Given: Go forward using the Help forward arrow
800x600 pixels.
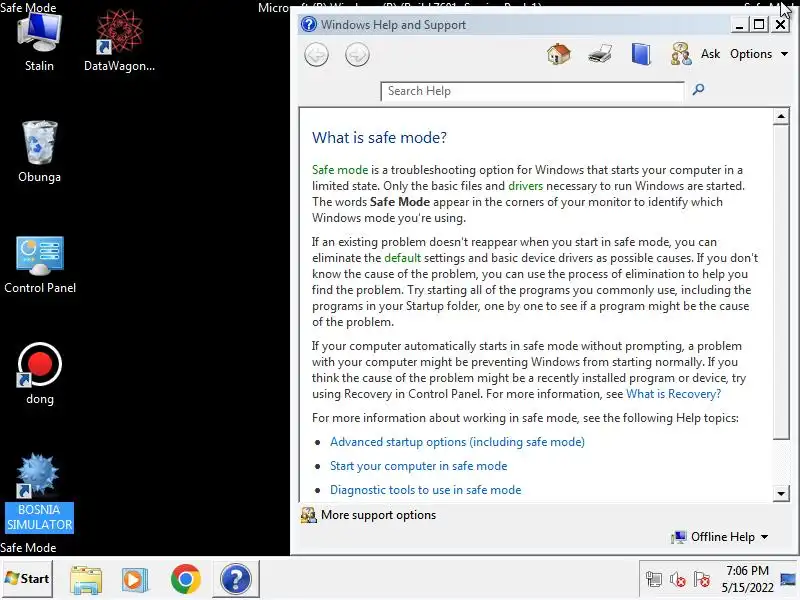Looking at the screenshot, I should [x=357, y=55].
